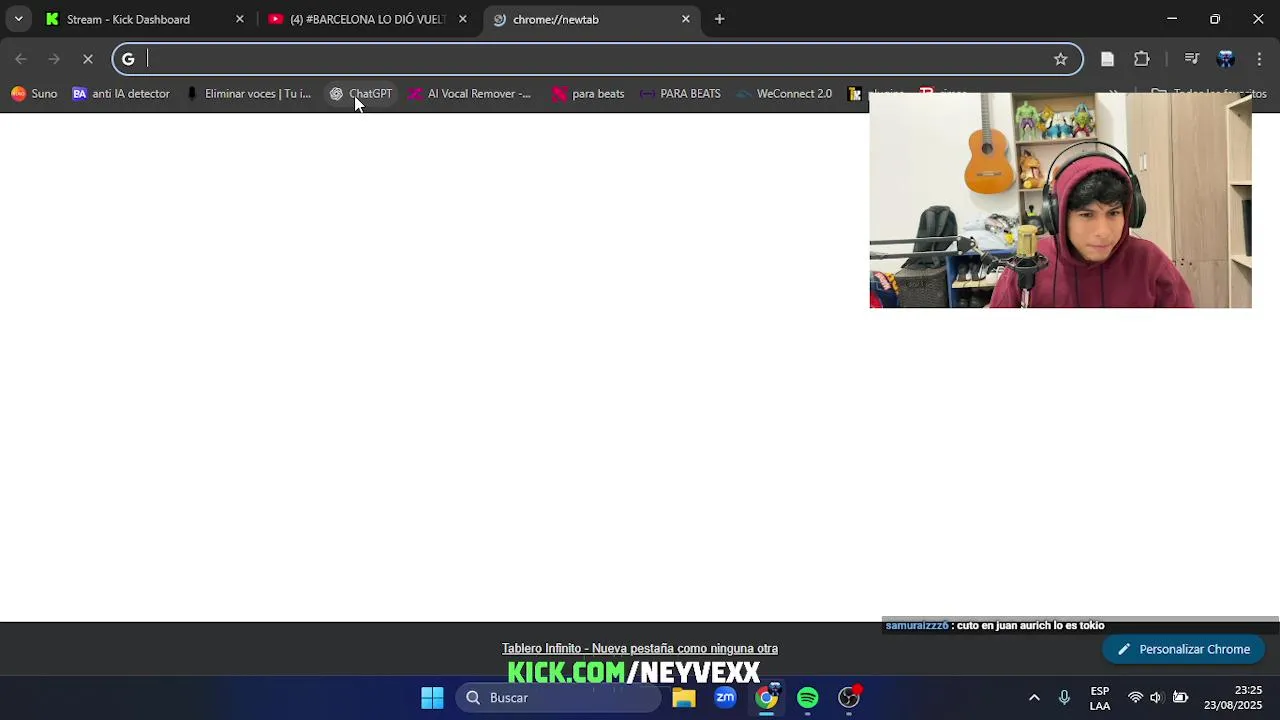
Task: Open a new tab with the plus button
Action: pos(719,19)
